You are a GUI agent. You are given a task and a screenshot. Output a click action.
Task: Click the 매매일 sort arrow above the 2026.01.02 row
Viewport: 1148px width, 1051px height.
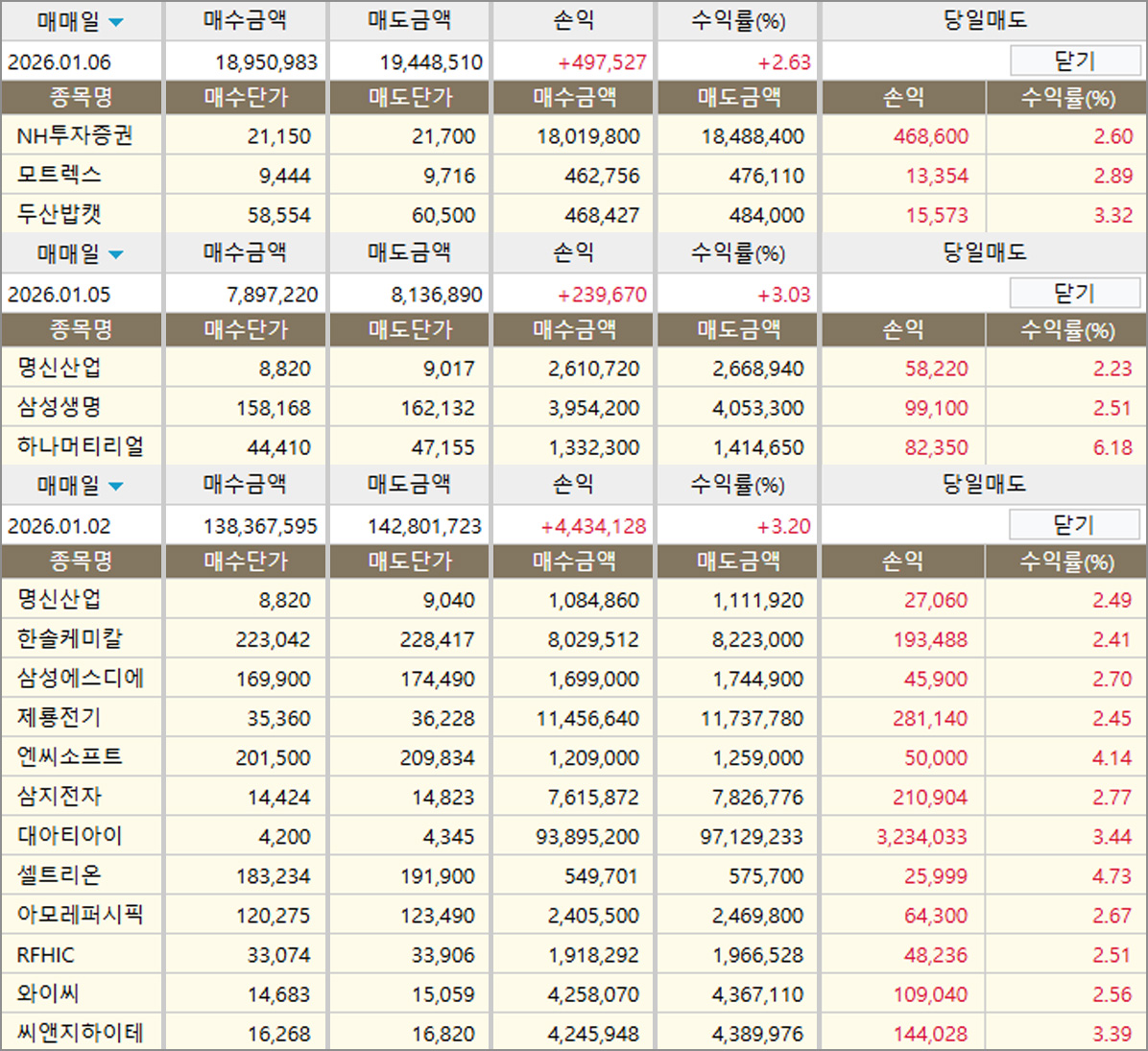point(116,487)
